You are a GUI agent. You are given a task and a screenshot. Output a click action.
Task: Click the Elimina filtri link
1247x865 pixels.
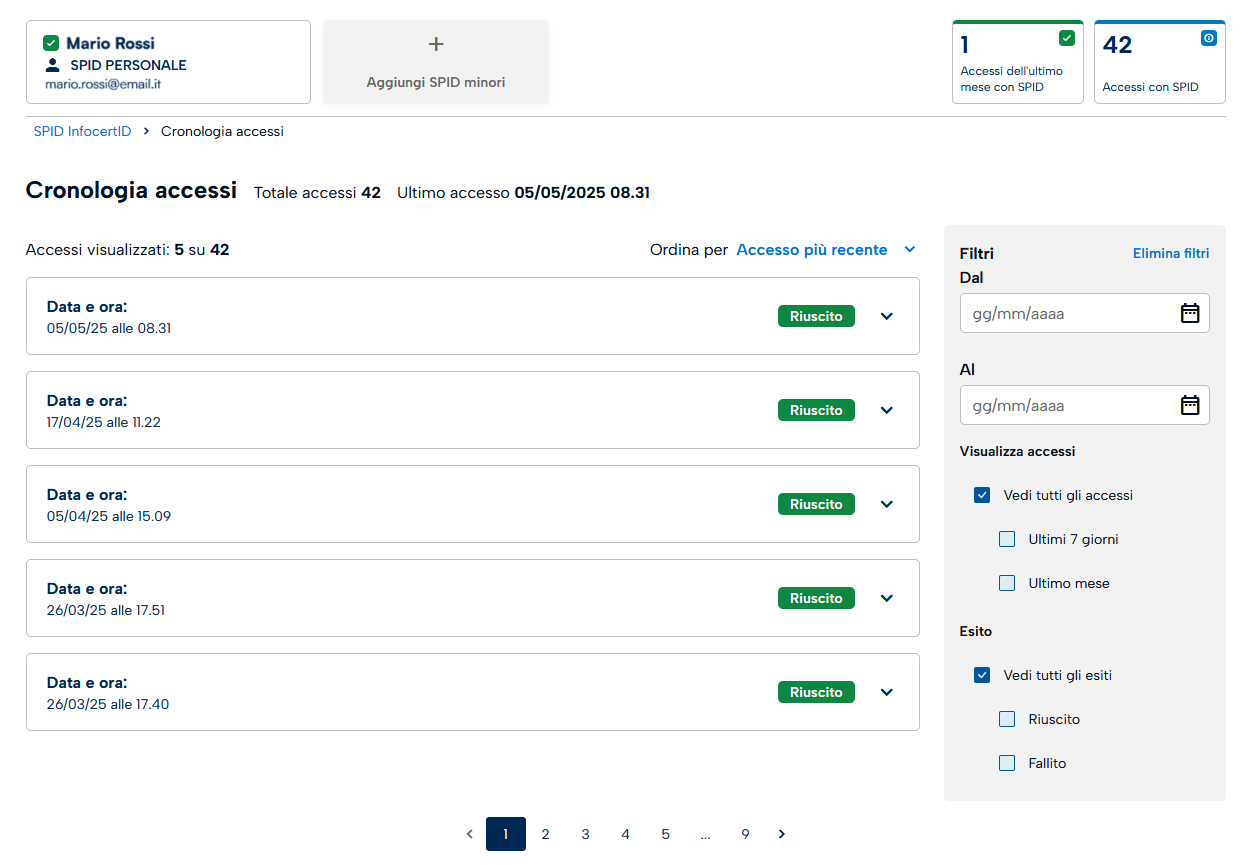coord(1170,253)
